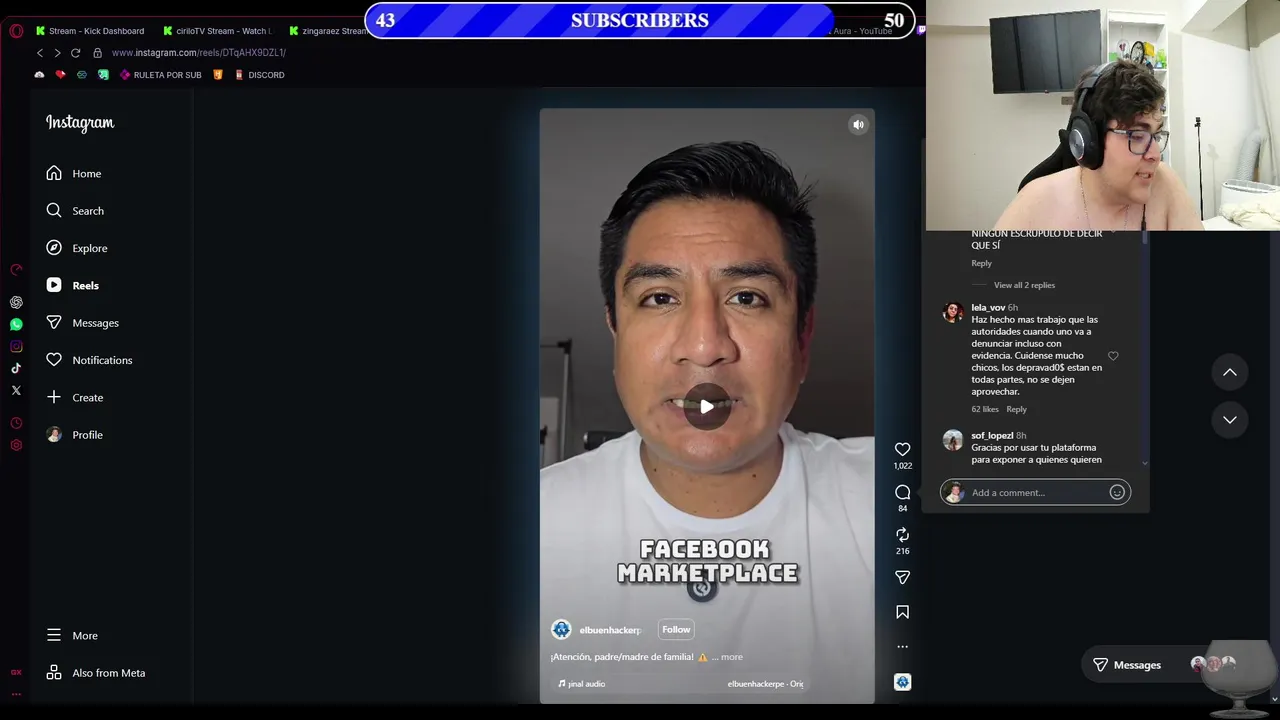1280x720 pixels.
Task: Open Instagram in Opera sidebar
Action: (x=16, y=346)
